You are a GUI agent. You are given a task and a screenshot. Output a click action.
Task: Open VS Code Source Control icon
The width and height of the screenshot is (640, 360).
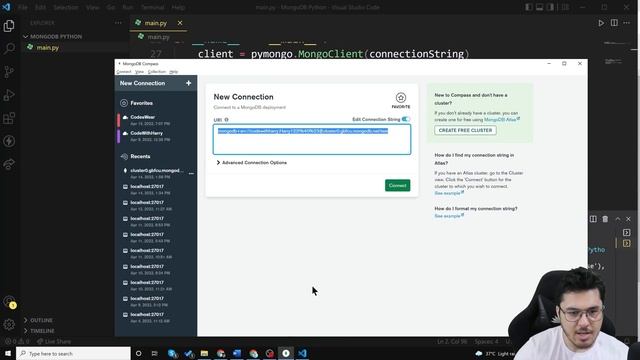point(9,72)
